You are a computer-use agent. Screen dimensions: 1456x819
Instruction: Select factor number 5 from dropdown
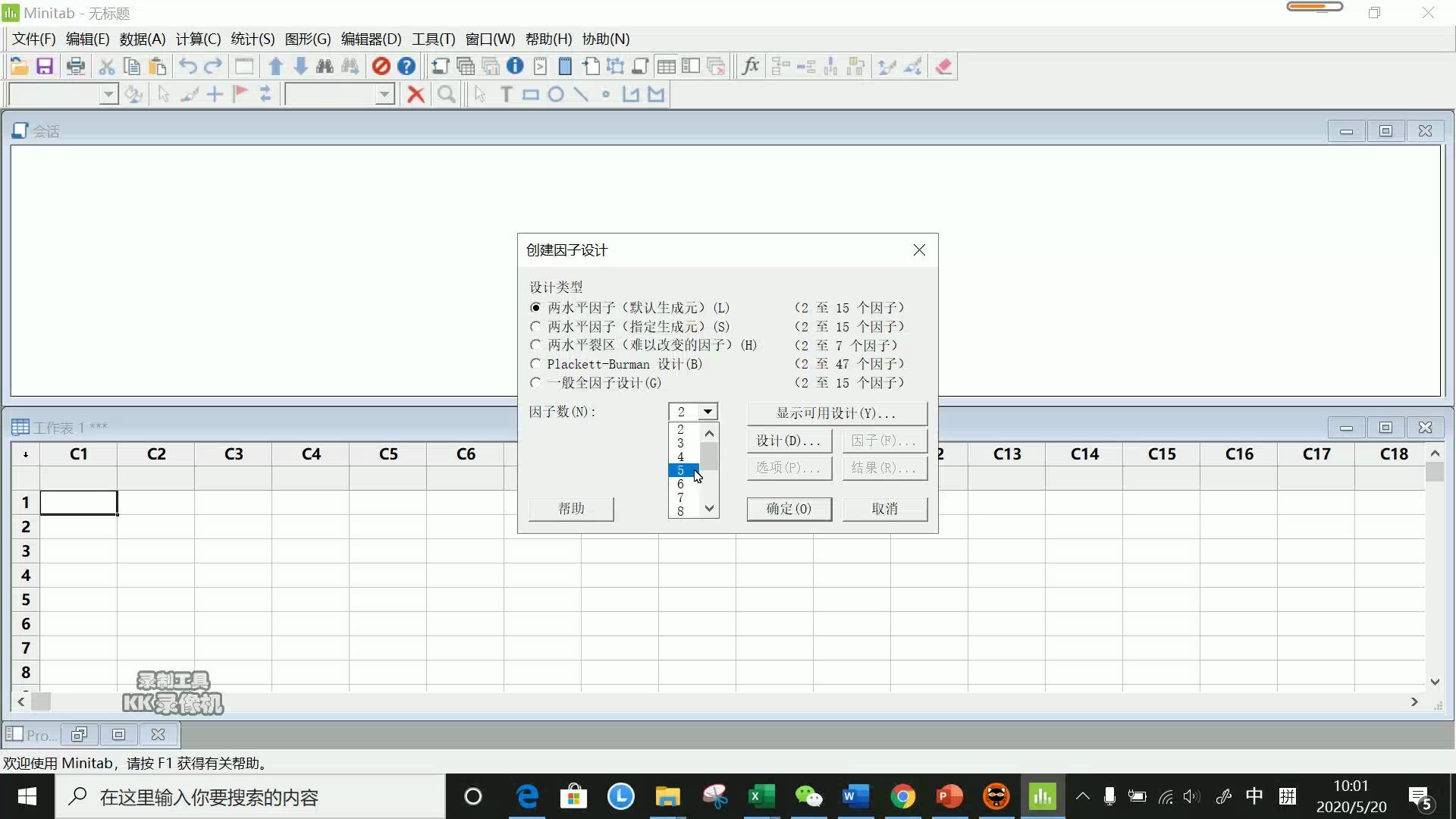click(x=681, y=470)
